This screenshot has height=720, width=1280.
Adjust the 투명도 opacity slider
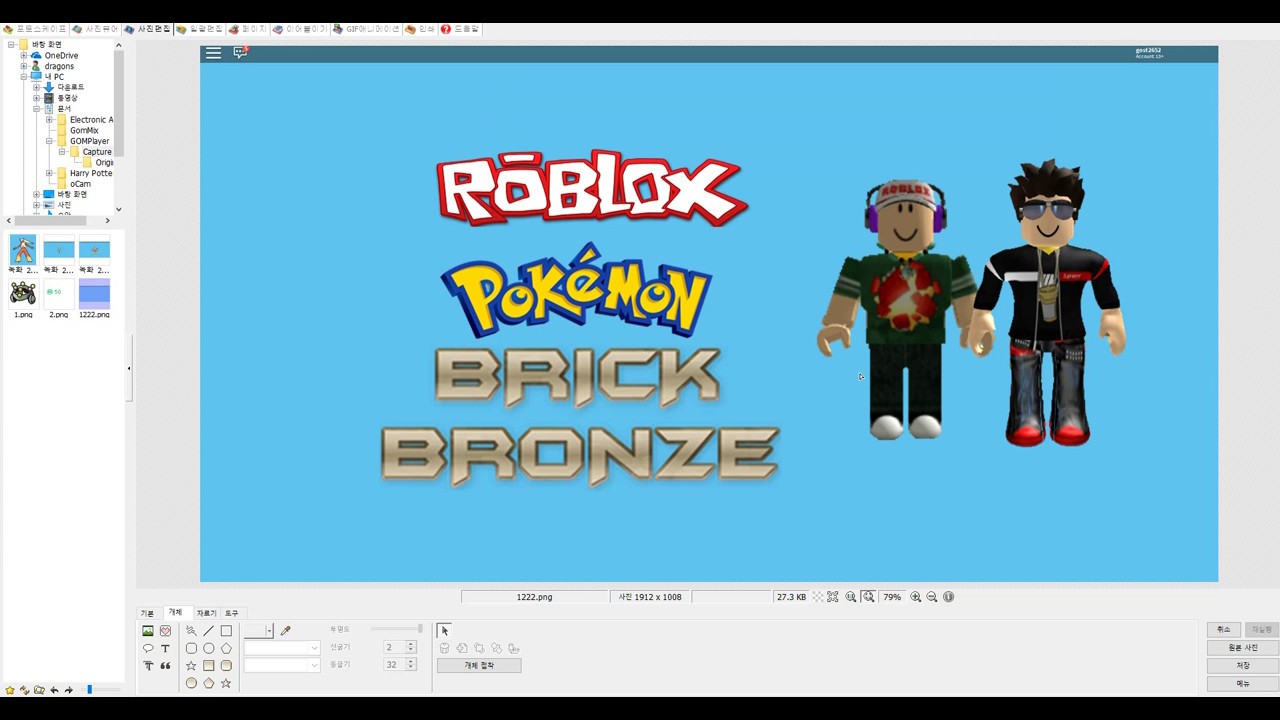(x=396, y=629)
